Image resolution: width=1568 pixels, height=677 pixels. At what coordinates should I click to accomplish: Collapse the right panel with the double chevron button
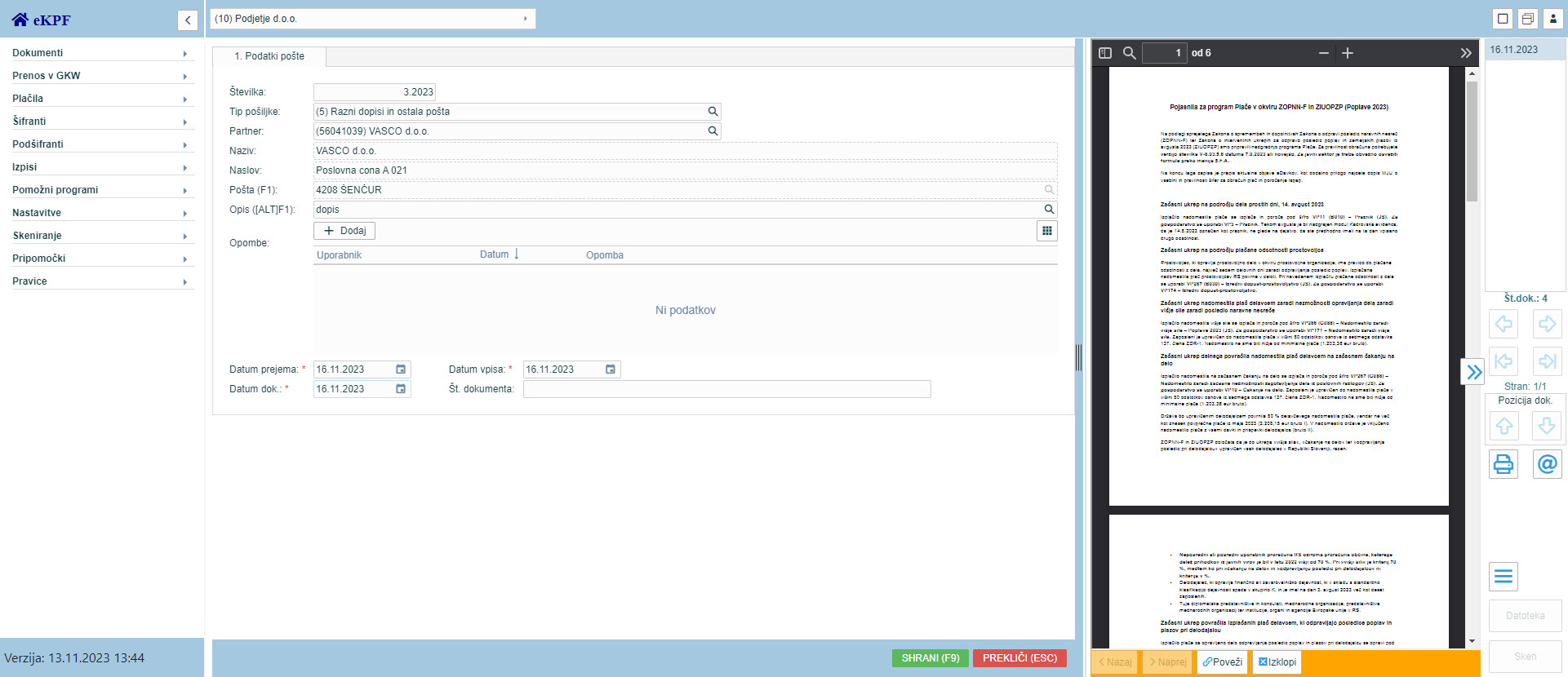pyautogui.click(x=1472, y=372)
